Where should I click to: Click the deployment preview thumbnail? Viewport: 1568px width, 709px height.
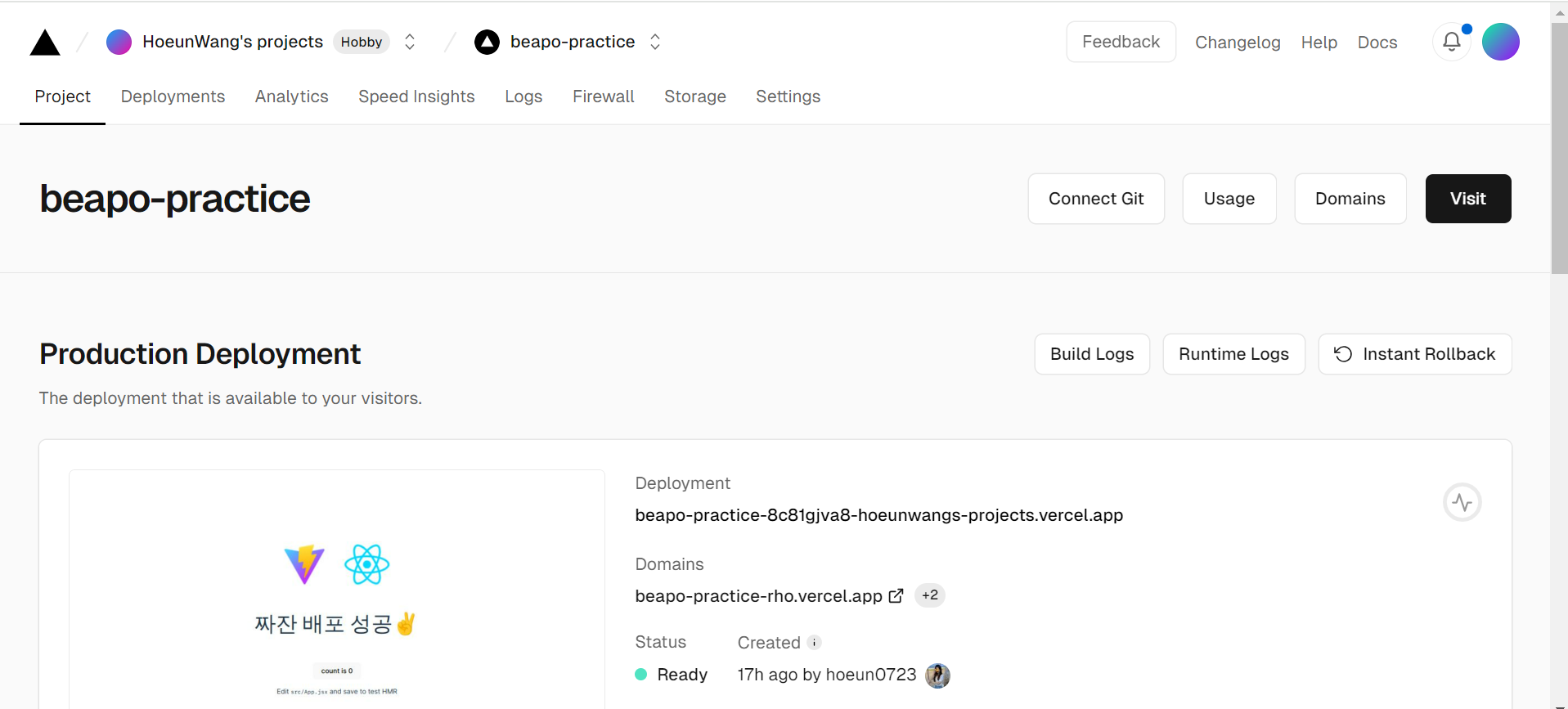(x=337, y=589)
